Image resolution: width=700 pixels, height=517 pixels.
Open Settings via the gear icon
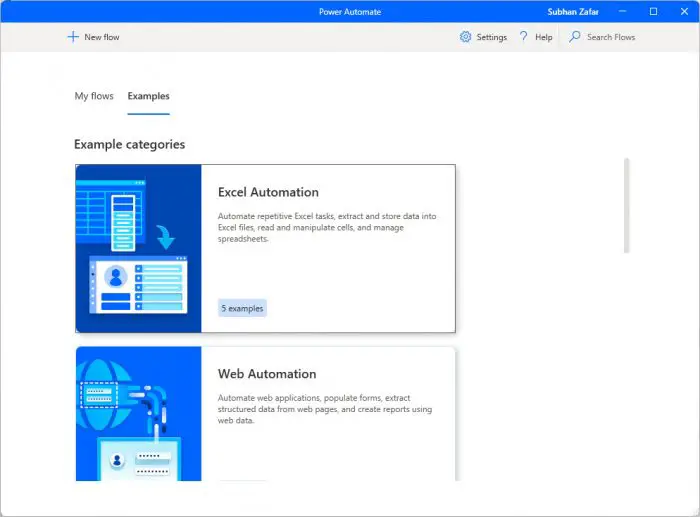(465, 37)
